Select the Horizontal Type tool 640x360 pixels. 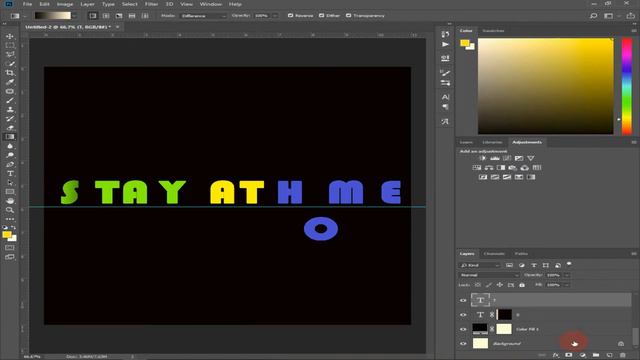point(10,173)
